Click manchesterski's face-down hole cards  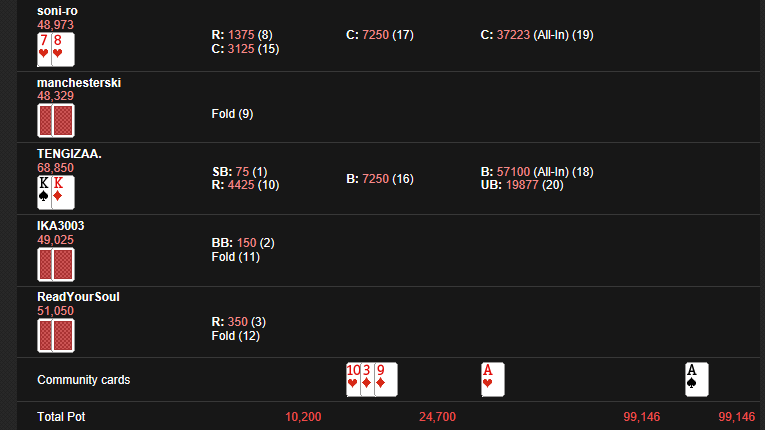(x=56, y=120)
